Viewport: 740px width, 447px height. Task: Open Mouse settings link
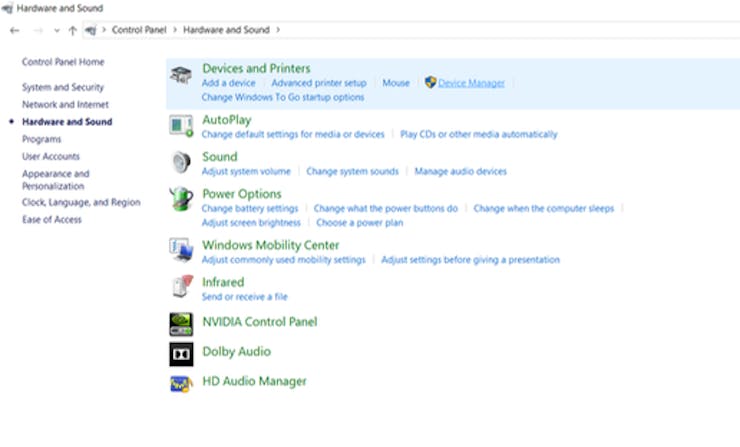395,83
